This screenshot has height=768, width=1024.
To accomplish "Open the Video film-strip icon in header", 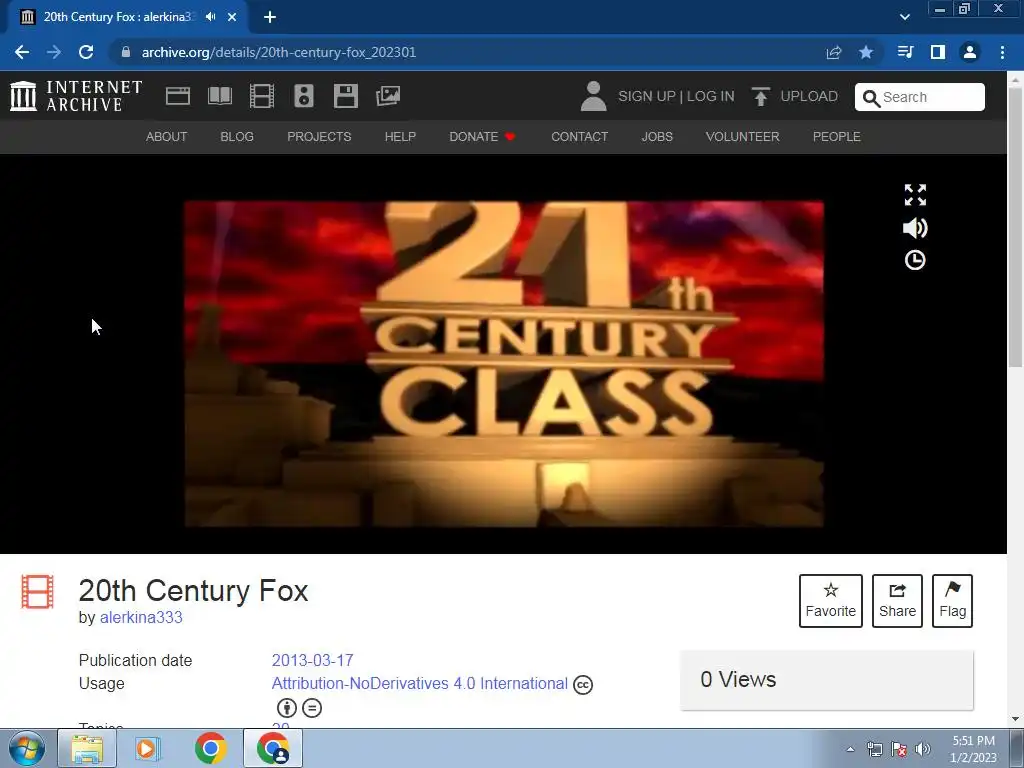I will (261, 96).
